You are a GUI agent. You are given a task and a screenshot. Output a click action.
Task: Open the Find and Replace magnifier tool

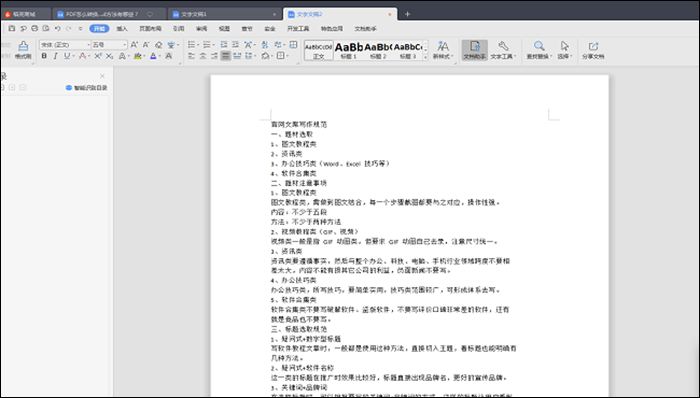[x=539, y=50]
